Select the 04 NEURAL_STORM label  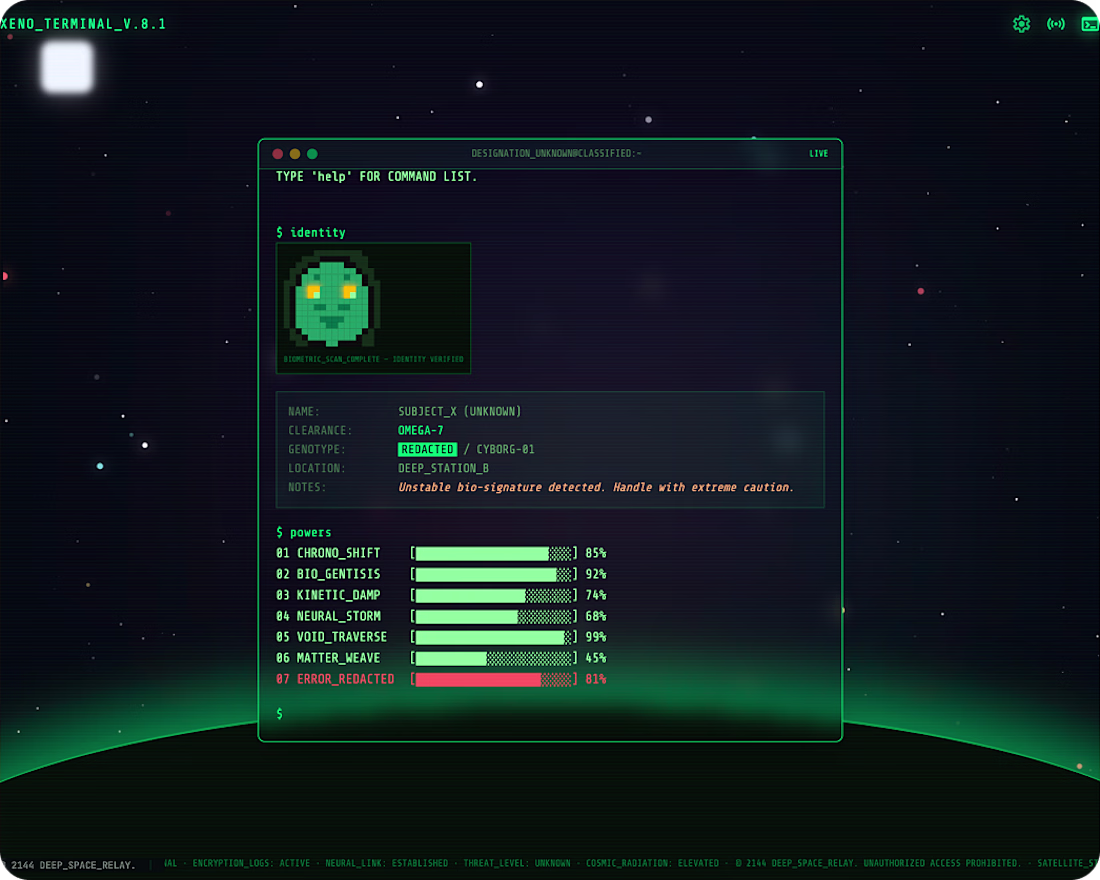pyautogui.click(x=328, y=616)
